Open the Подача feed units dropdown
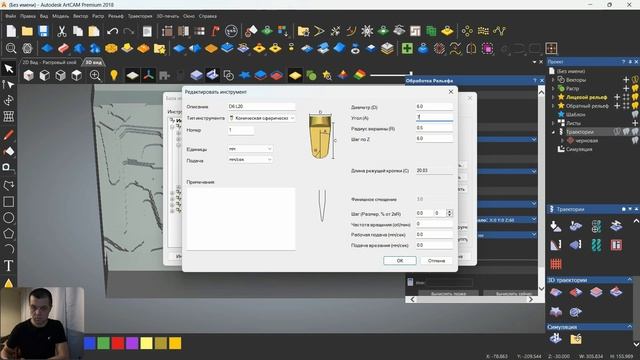 point(250,160)
